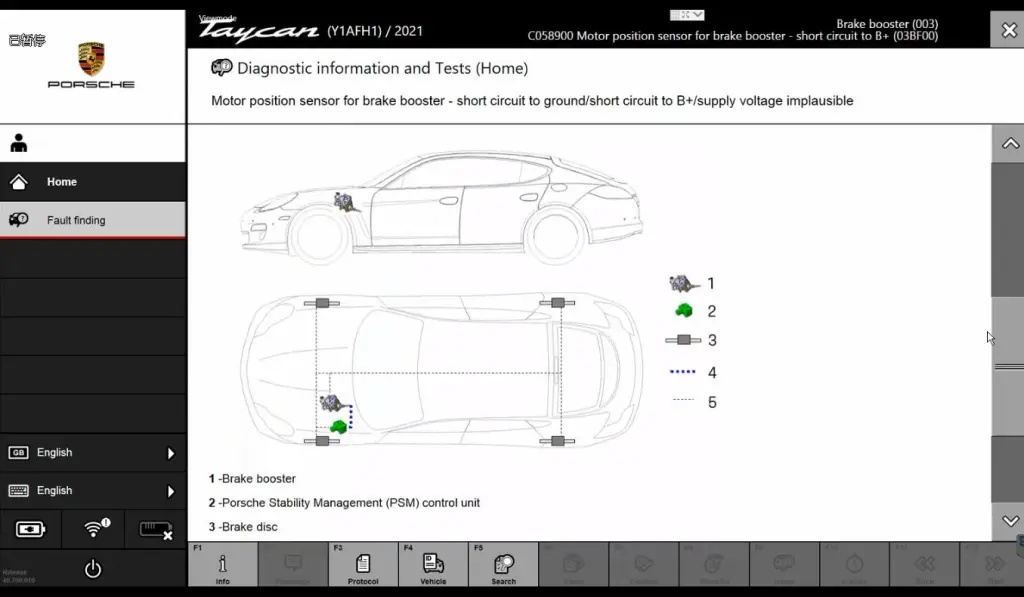Click the Wi-Fi connection warning icon
The width and height of the screenshot is (1024, 597).
pos(94,529)
